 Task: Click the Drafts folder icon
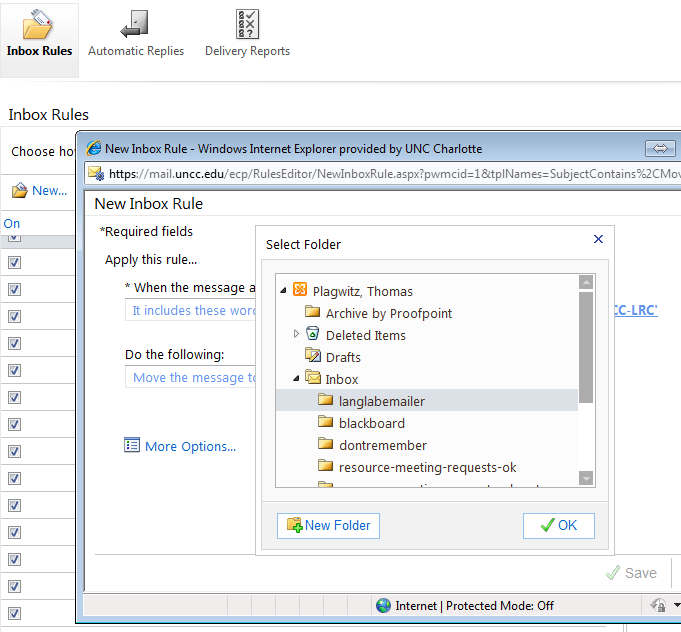tap(313, 357)
